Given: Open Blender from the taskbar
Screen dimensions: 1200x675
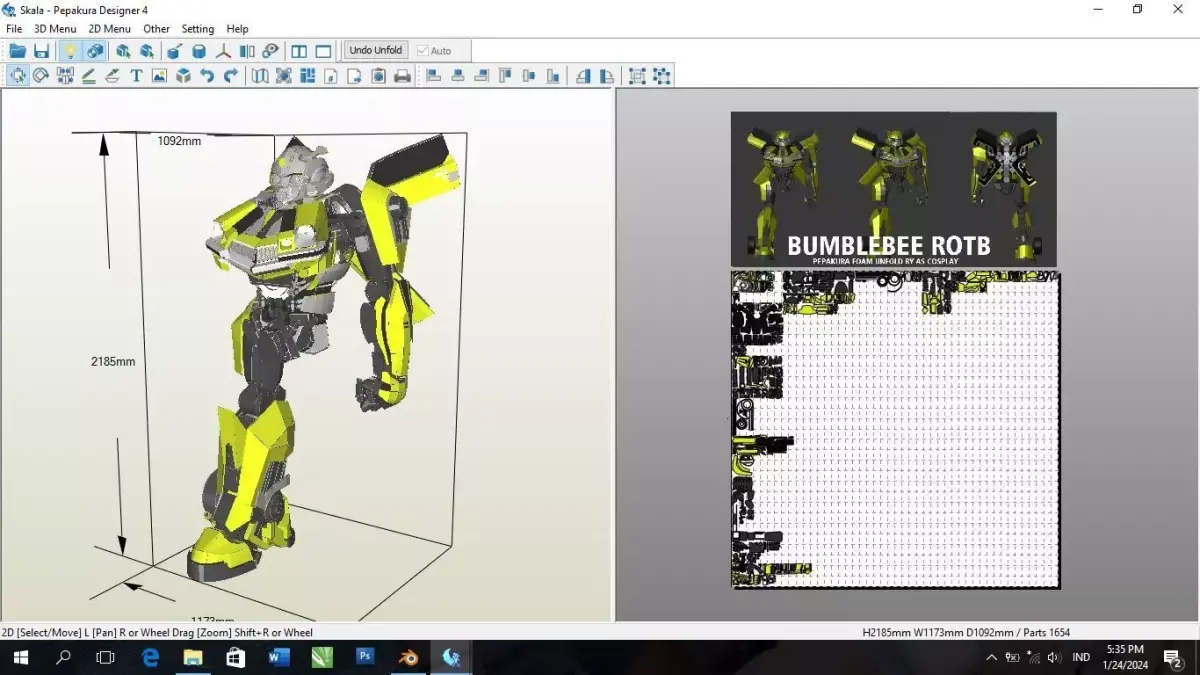Looking at the screenshot, I should pyautogui.click(x=408, y=657).
